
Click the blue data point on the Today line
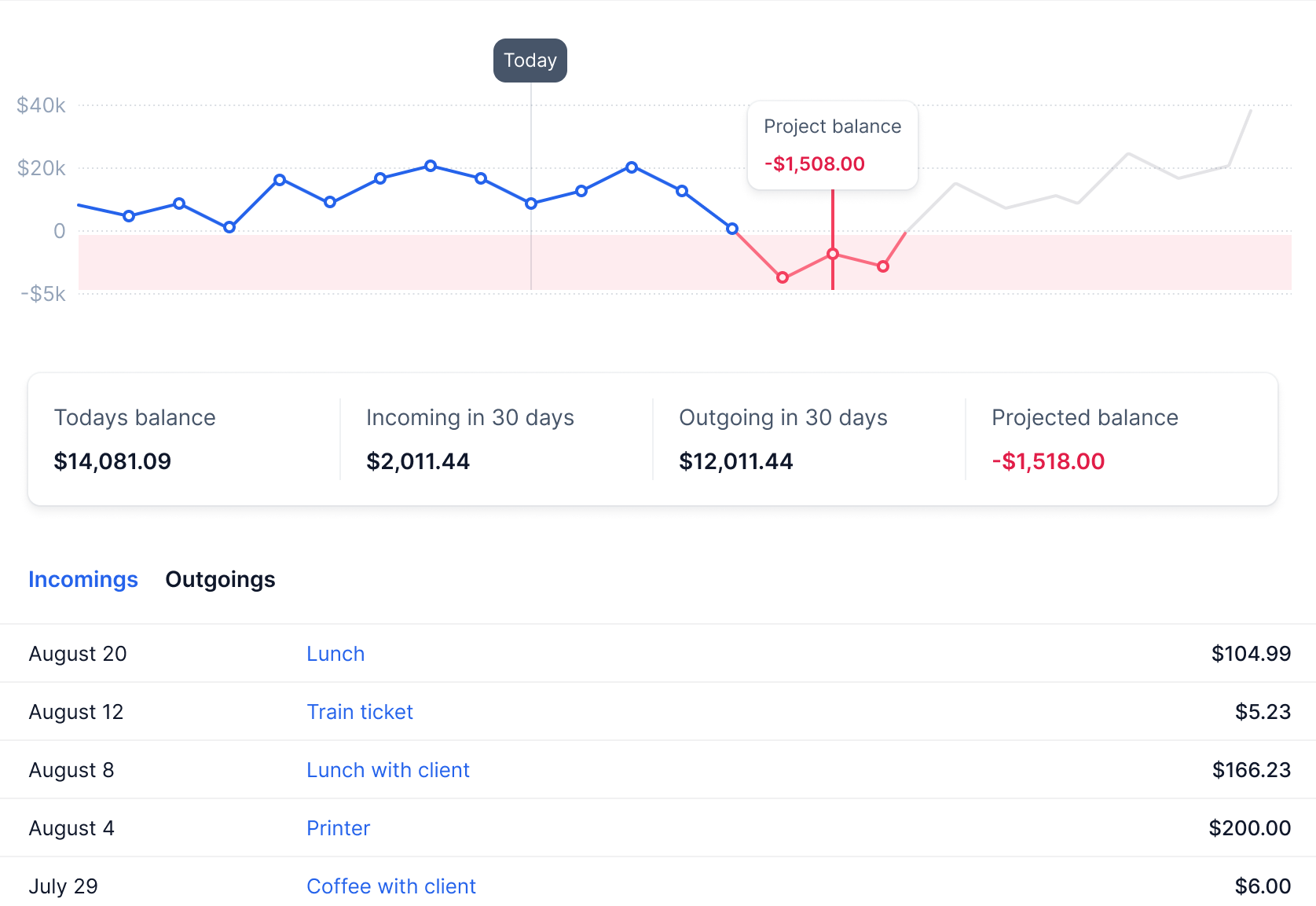(x=531, y=204)
